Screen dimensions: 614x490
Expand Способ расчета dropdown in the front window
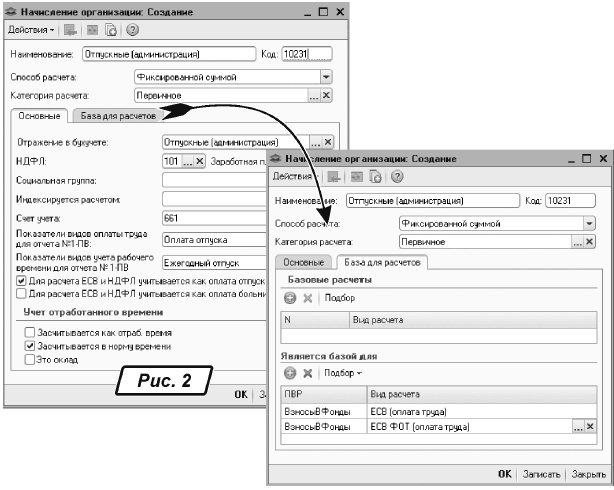coord(589,224)
